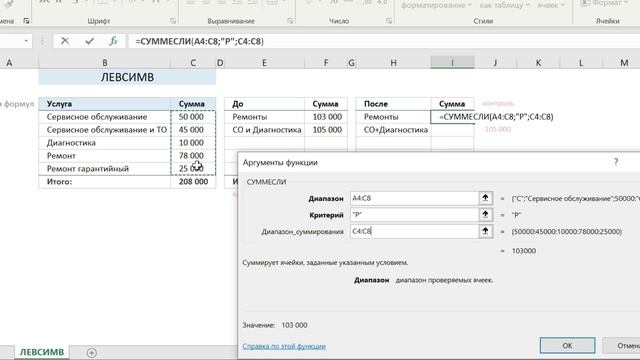Click inside the Критерий input field

coord(414,215)
